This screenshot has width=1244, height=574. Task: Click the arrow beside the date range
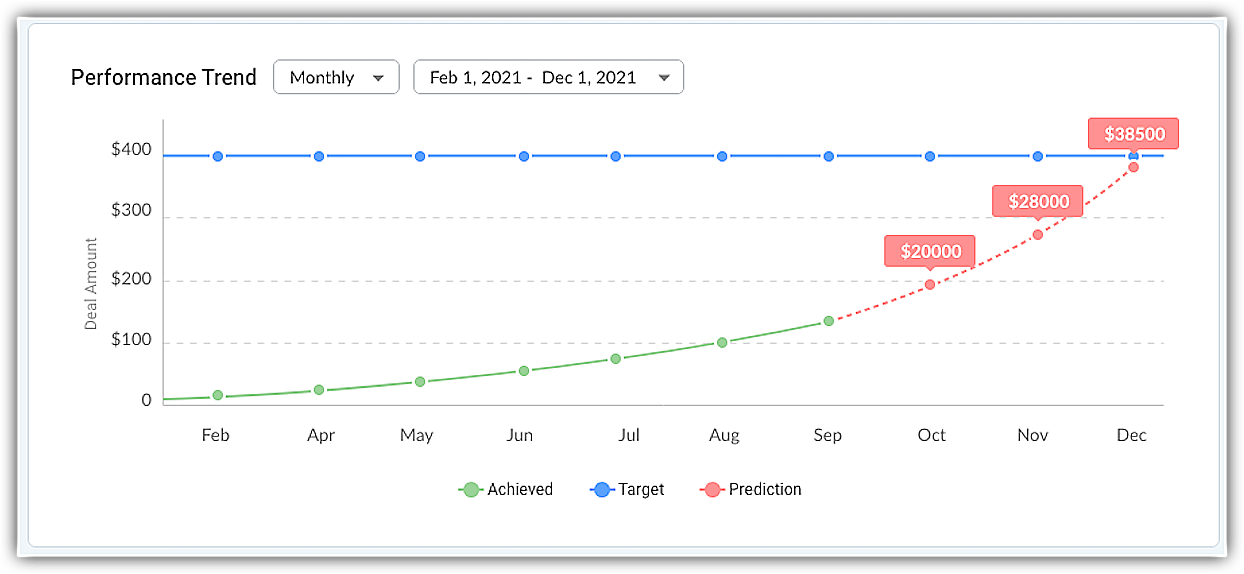tap(663, 78)
